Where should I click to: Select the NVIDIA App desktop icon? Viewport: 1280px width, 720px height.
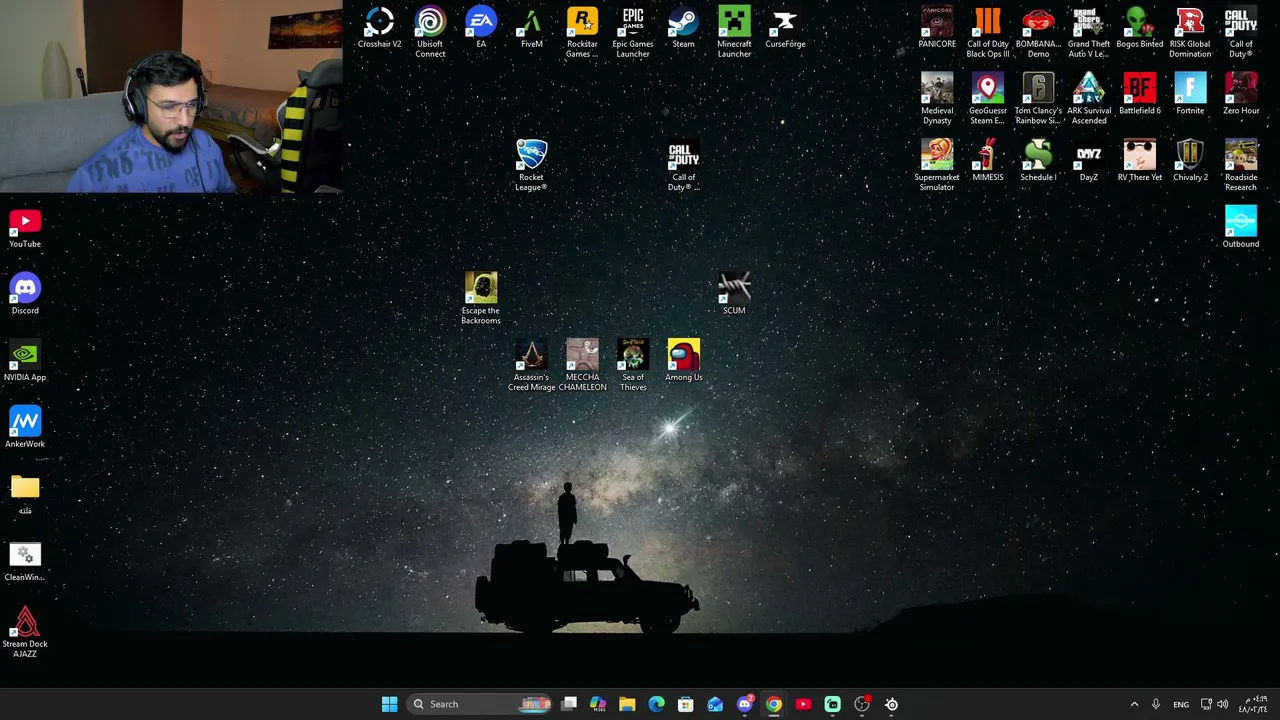[x=25, y=361]
